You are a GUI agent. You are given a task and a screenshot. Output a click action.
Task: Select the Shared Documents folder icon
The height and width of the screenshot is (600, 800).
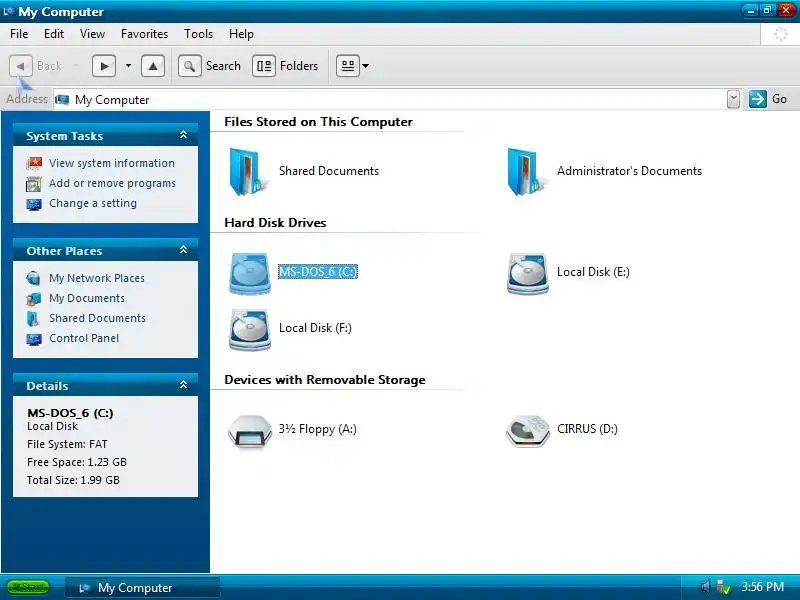pyautogui.click(x=248, y=171)
